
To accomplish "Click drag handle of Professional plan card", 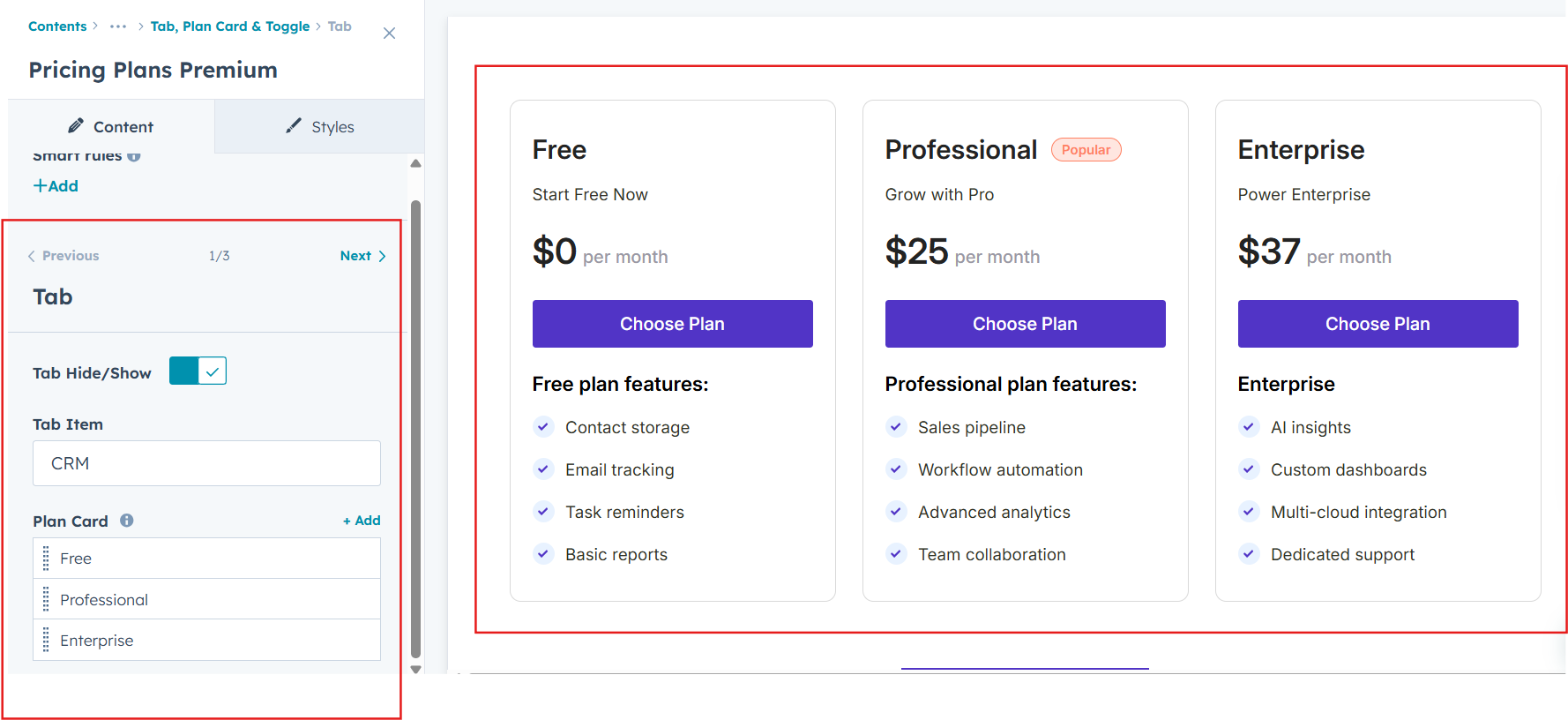I will (x=46, y=600).
